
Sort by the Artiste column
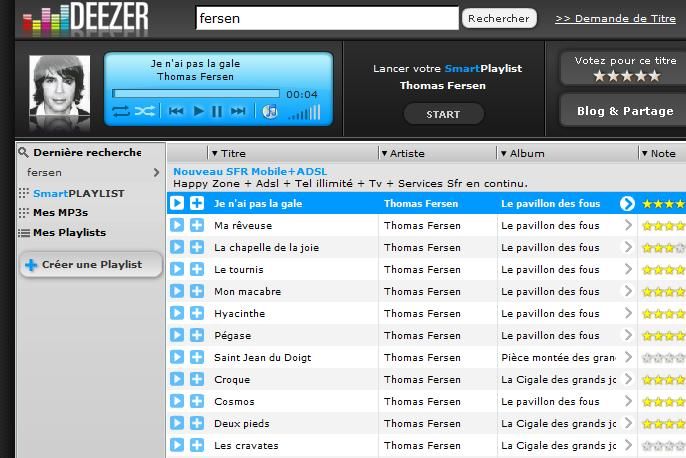pyautogui.click(x=403, y=154)
